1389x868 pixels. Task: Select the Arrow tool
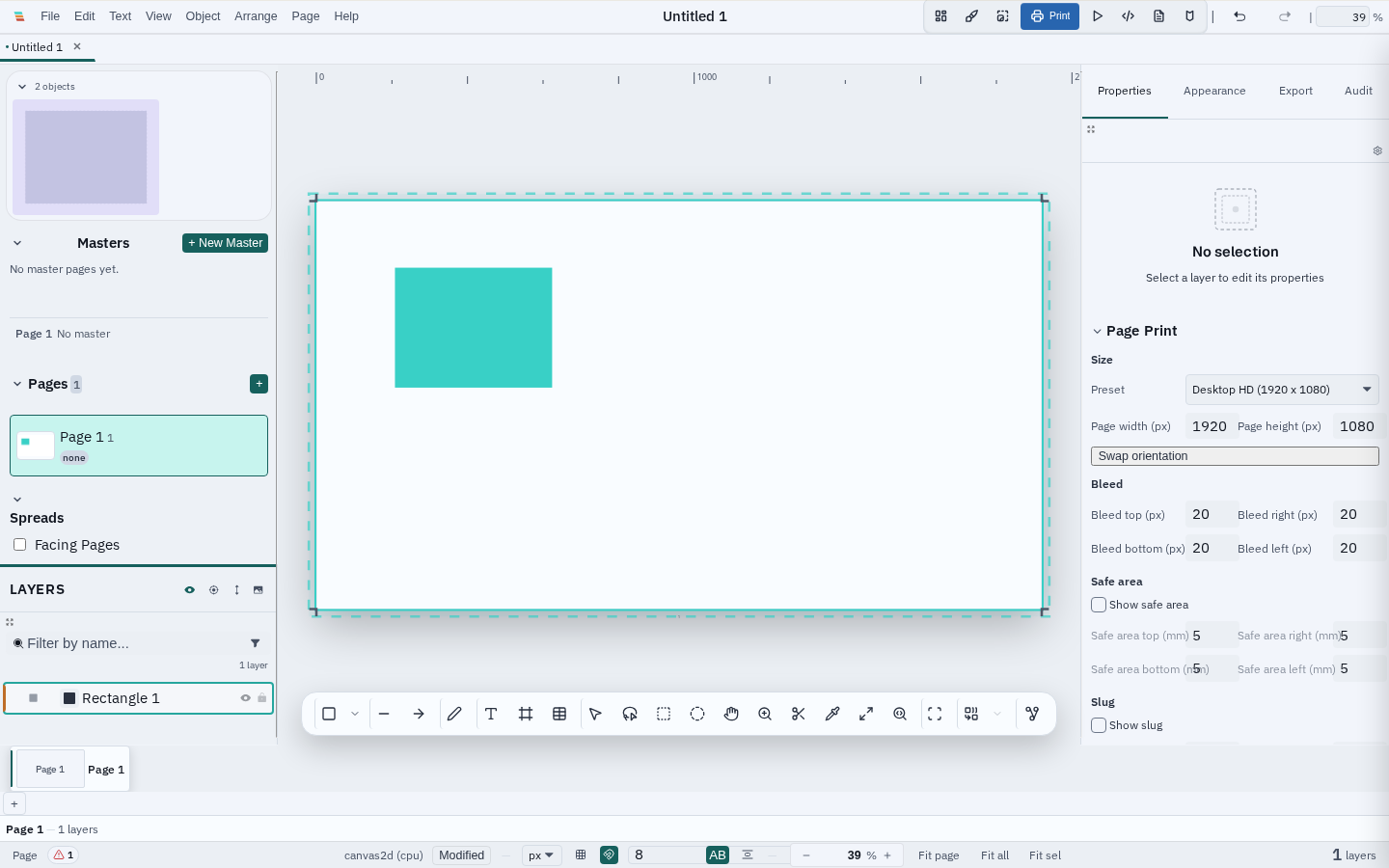(419, 714)
